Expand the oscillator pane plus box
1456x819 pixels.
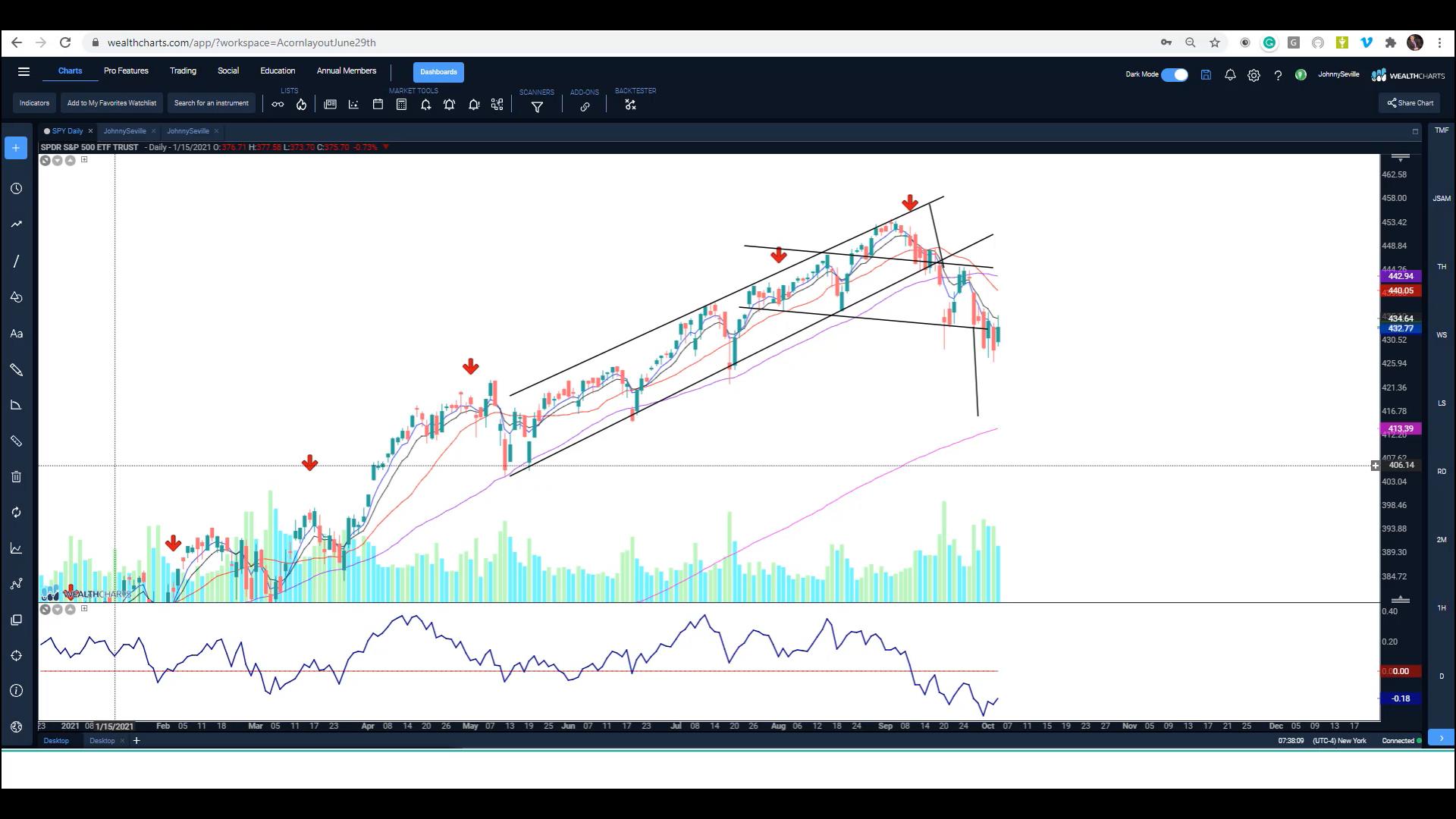coord(84,609)
